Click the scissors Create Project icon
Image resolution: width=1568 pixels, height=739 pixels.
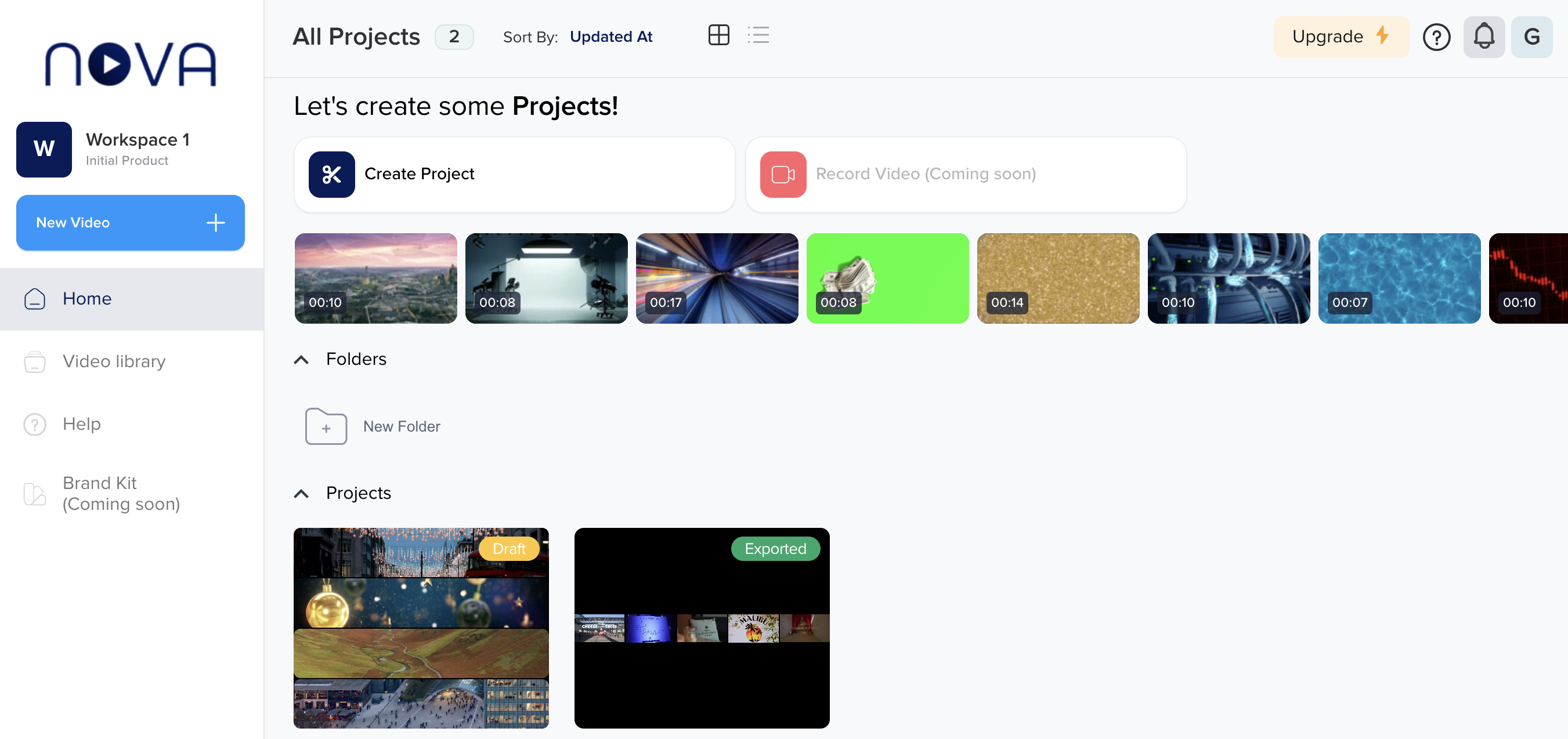click(x=331, y=175)
